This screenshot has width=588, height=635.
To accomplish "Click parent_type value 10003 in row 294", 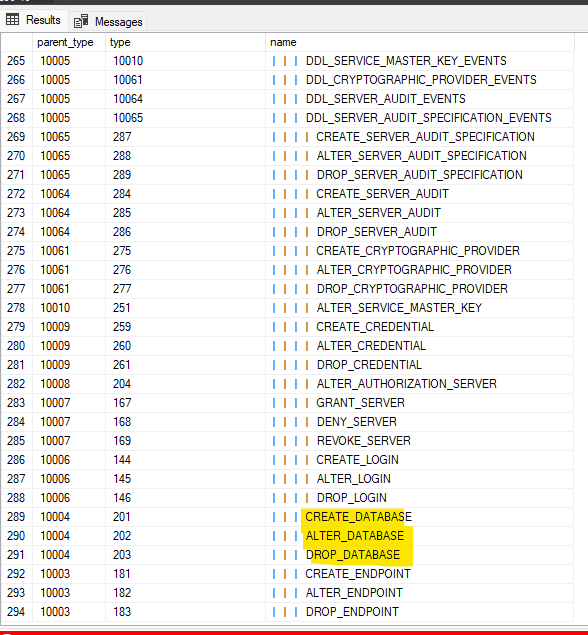I will point(69,612).
